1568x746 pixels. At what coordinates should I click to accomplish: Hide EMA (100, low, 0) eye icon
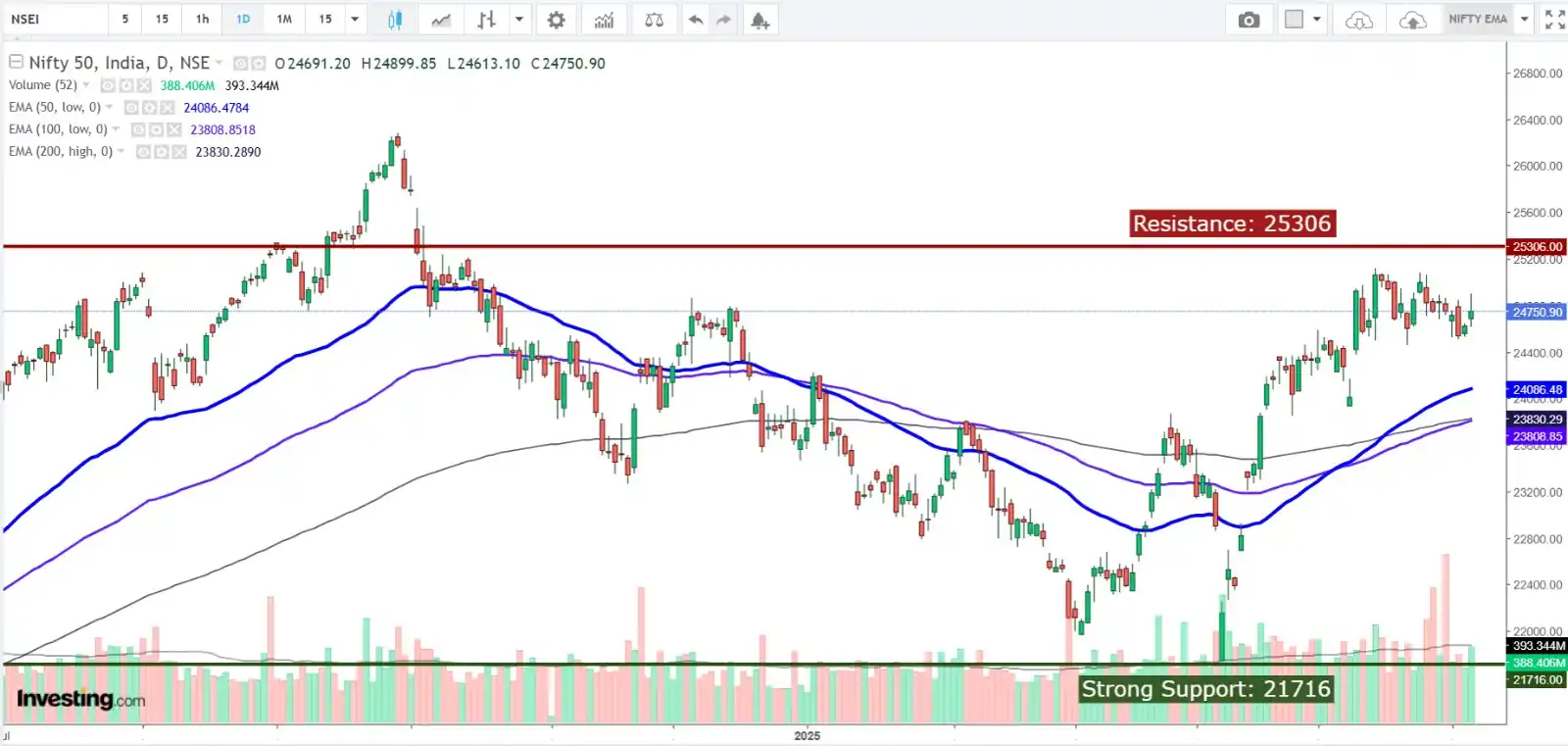coord(138,129)
